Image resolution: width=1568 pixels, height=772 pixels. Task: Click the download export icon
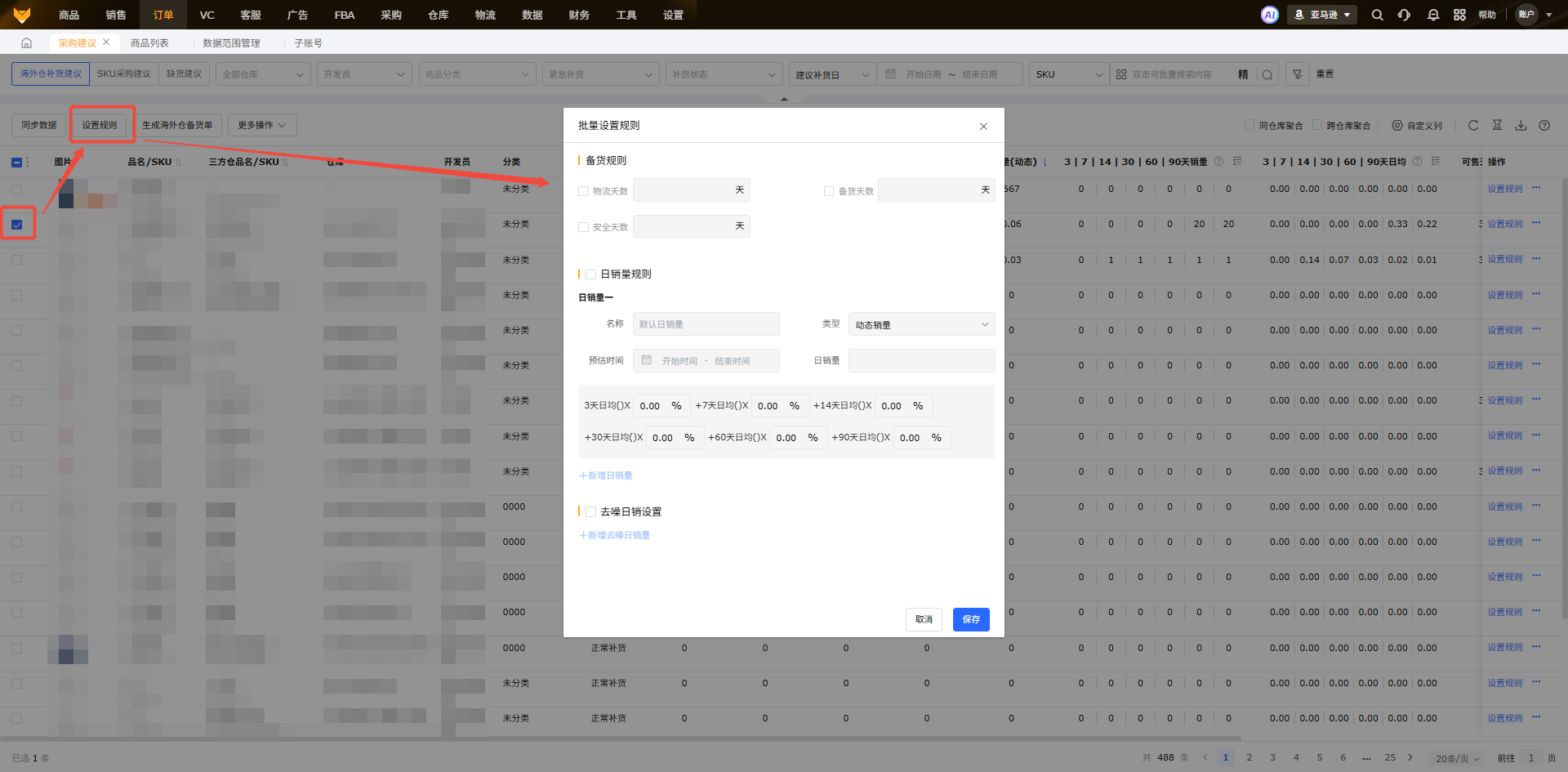click(1521, 125)
